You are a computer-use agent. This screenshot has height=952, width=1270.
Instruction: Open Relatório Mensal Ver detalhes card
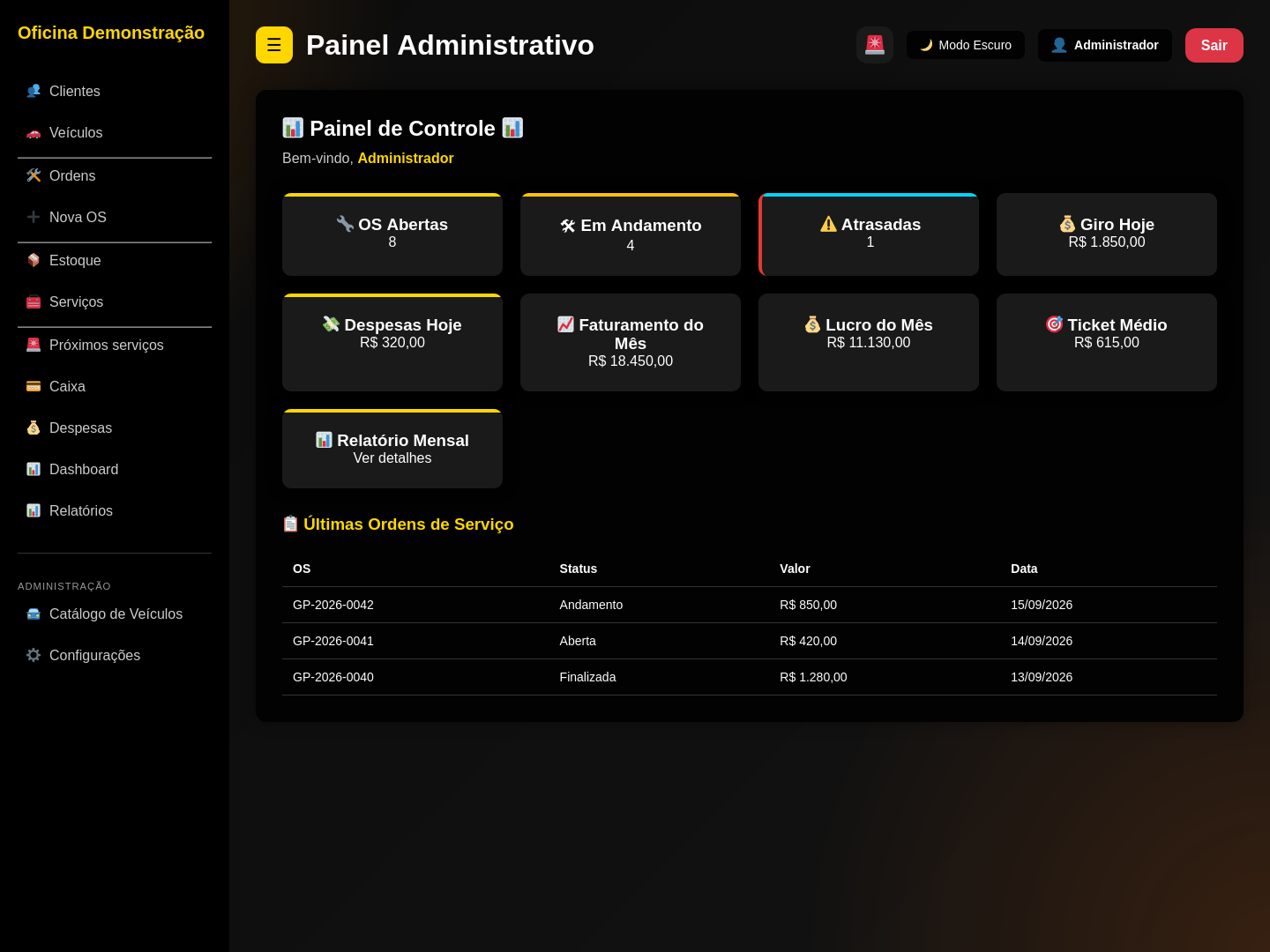pos(392,449)
